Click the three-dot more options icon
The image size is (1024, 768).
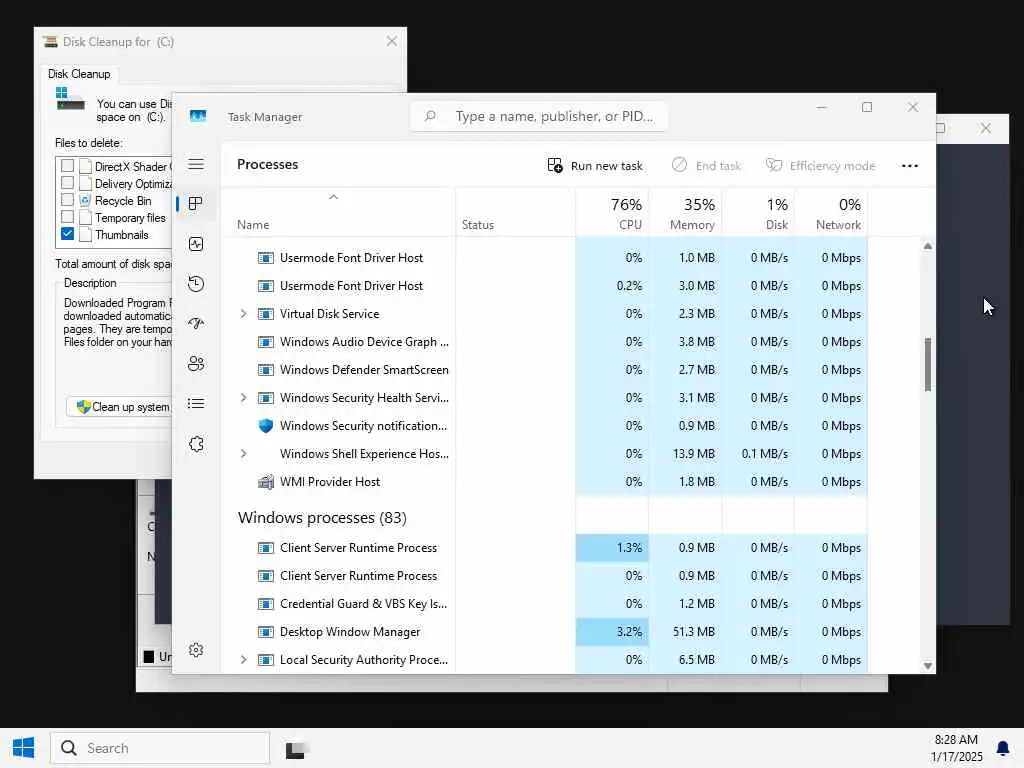(910, 166)
